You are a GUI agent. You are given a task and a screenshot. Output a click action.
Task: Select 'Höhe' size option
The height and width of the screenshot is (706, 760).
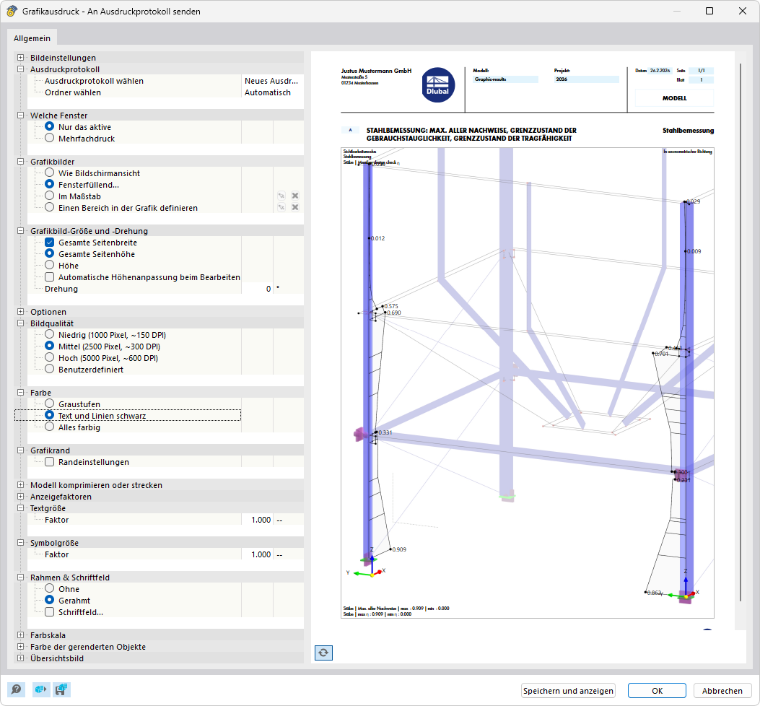(x=49, y=265)
